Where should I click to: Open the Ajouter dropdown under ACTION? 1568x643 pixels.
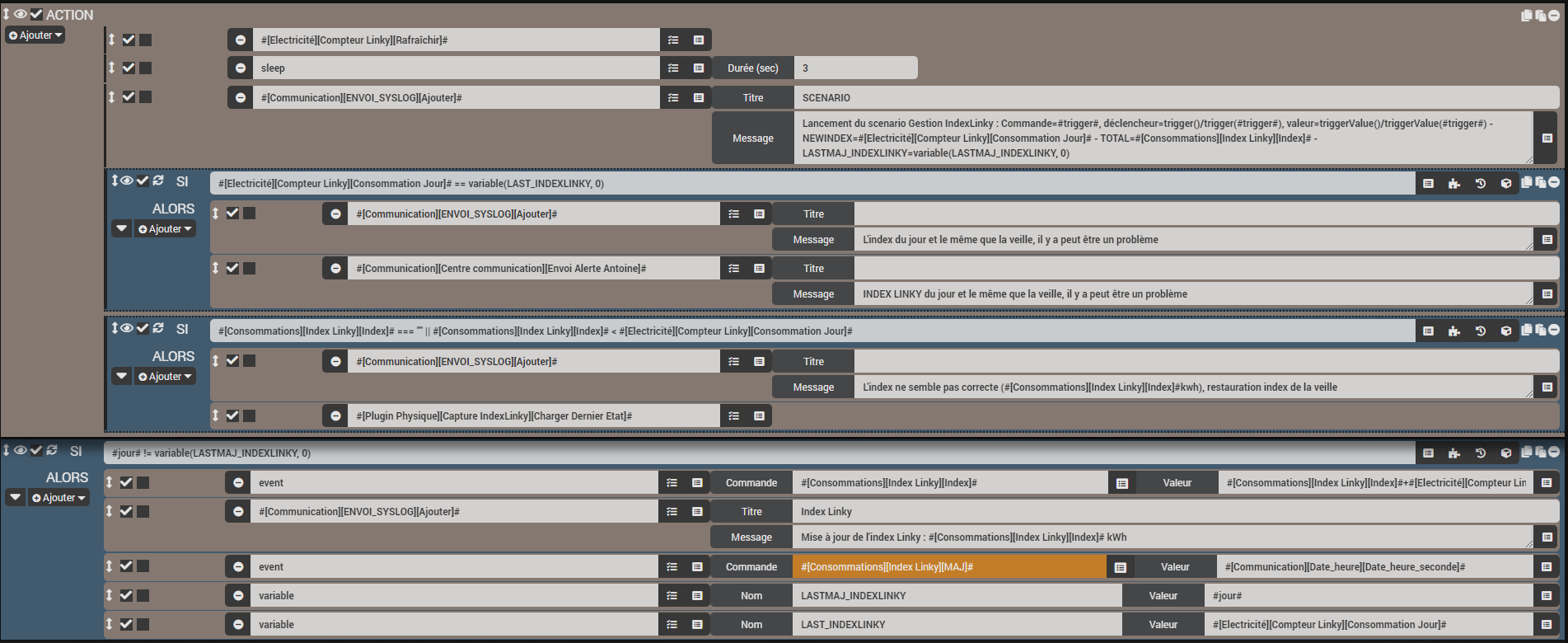point(35,35)
